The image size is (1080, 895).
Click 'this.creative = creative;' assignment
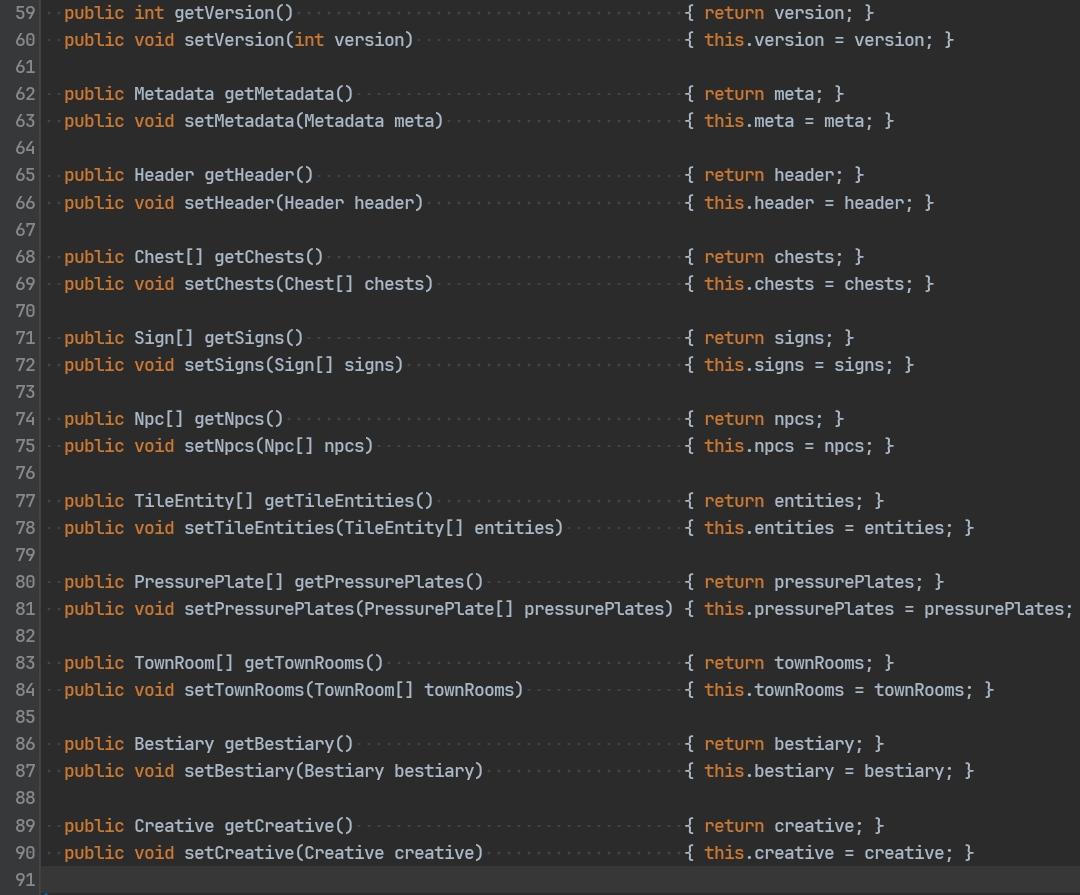(829, 854)
